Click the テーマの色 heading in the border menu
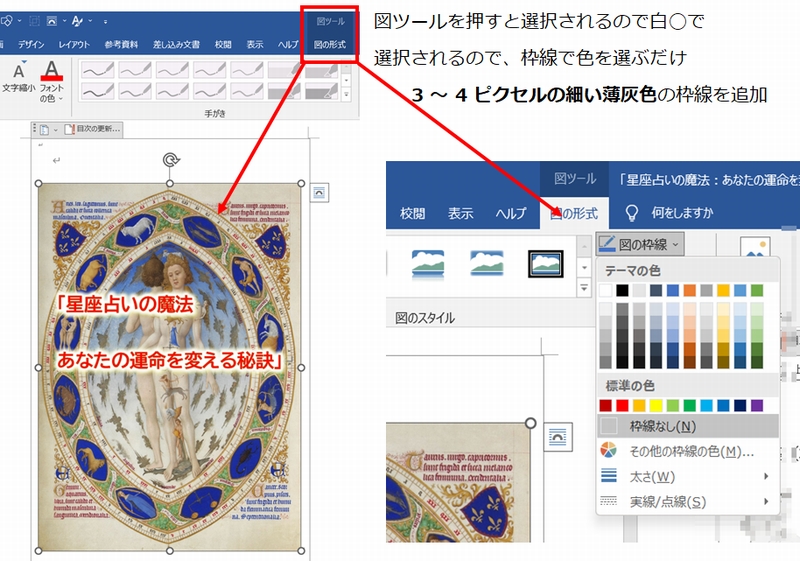Viewport: 800px width, 561px height. point(633,270)
